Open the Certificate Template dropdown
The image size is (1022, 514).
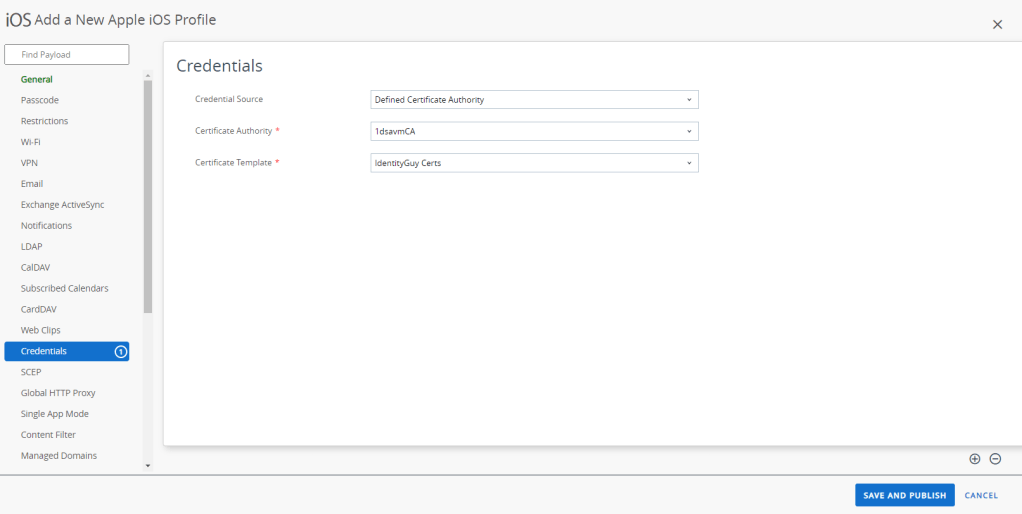click(534, 163)
